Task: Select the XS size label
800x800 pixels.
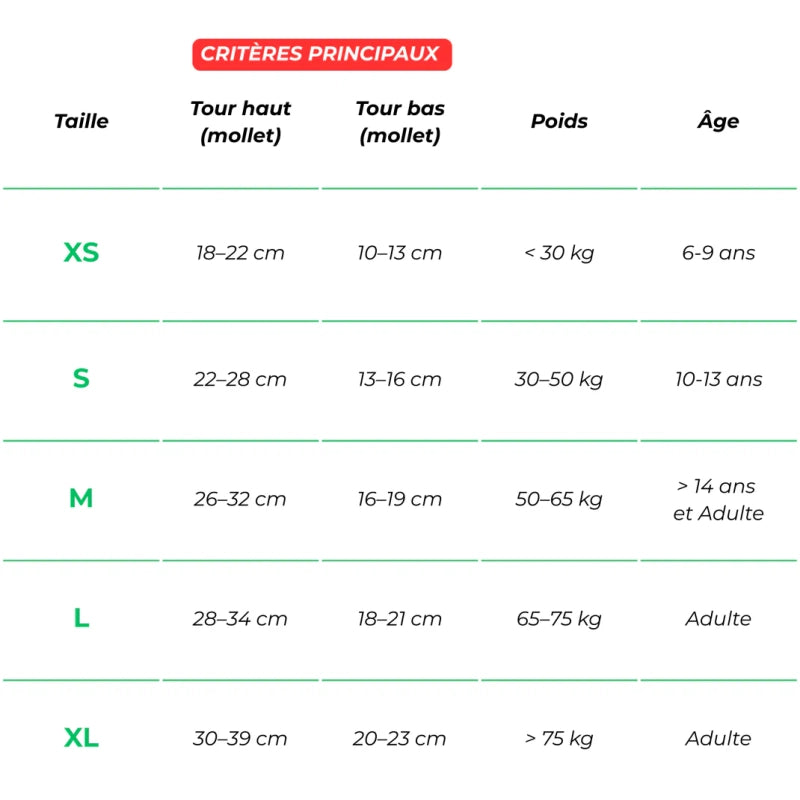Action: 81,253
